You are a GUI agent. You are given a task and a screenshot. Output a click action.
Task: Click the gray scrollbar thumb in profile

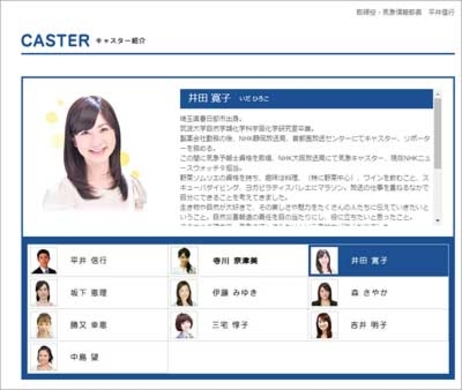point(438,133)
